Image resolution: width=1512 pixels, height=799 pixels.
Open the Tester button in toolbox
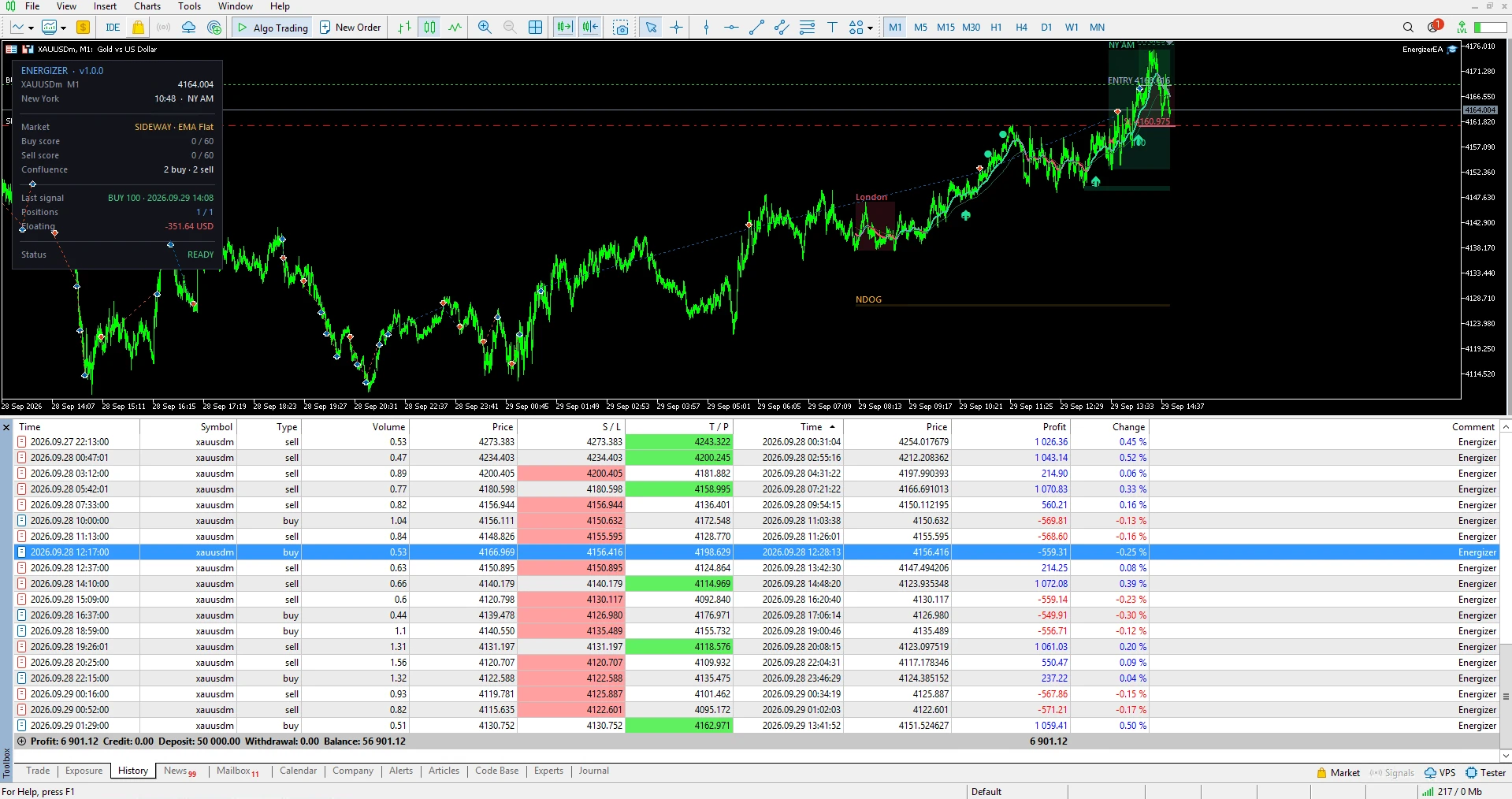coord(1486,773)
